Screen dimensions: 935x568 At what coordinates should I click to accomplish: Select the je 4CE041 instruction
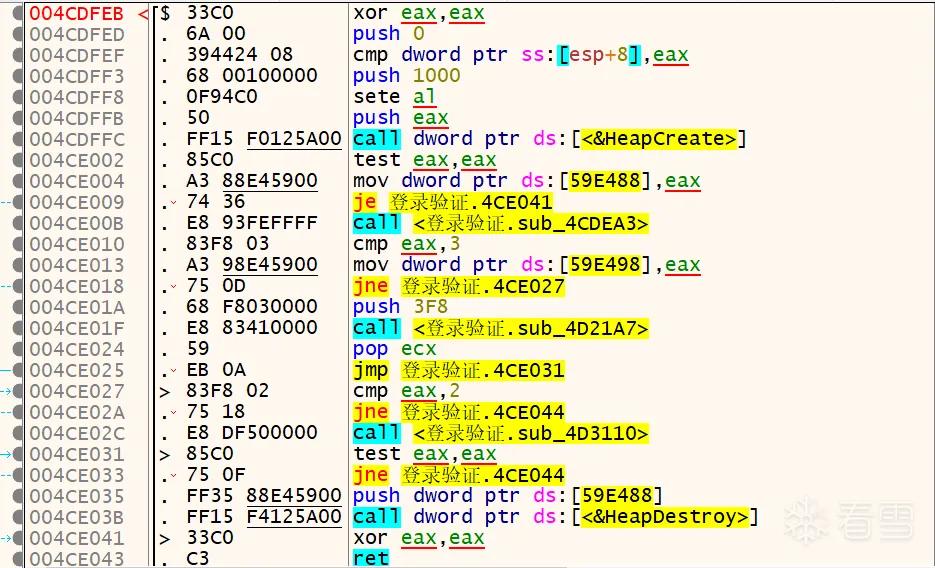click(x=453, y=202)
